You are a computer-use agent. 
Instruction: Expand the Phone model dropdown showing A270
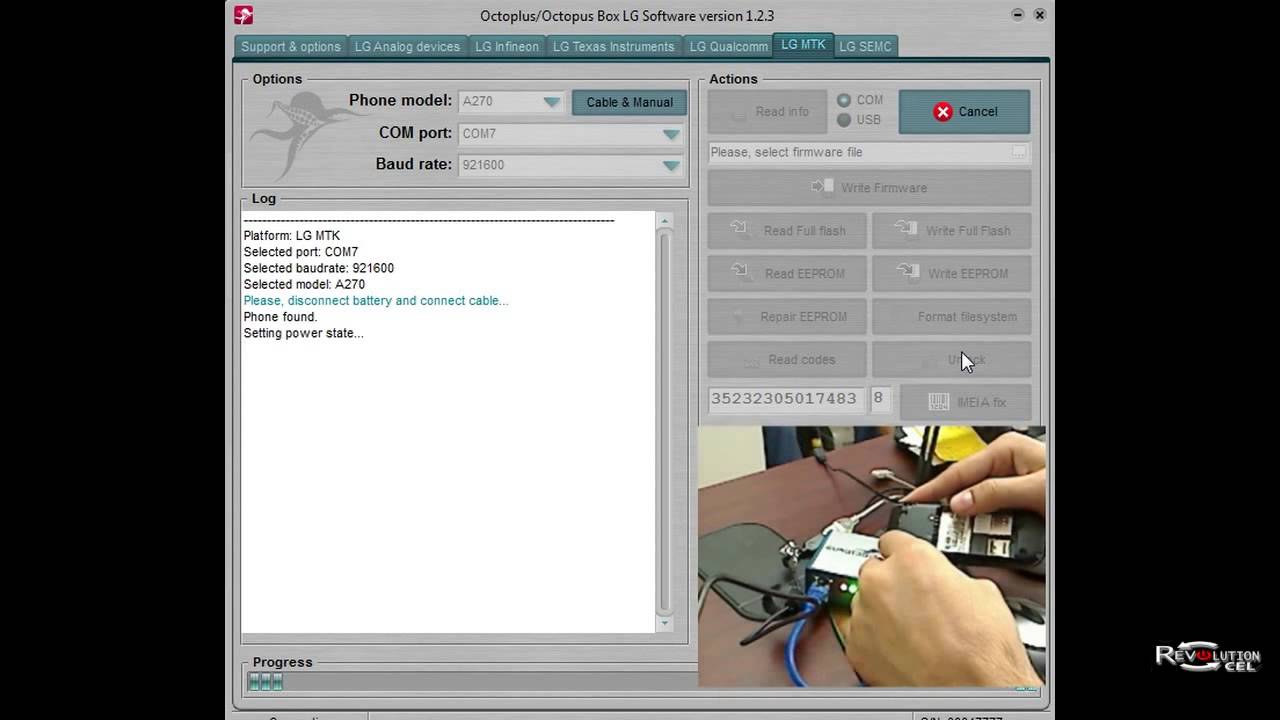click(x=551, y=102)
